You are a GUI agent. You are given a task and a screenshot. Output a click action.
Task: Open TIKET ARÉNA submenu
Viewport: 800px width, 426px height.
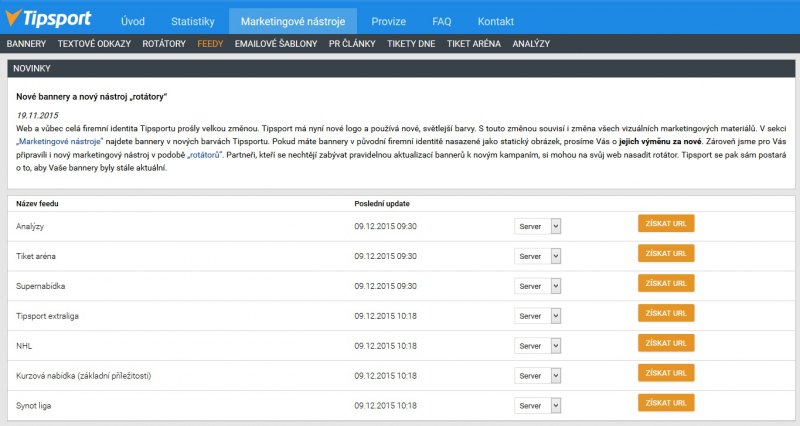coord(474,44)
